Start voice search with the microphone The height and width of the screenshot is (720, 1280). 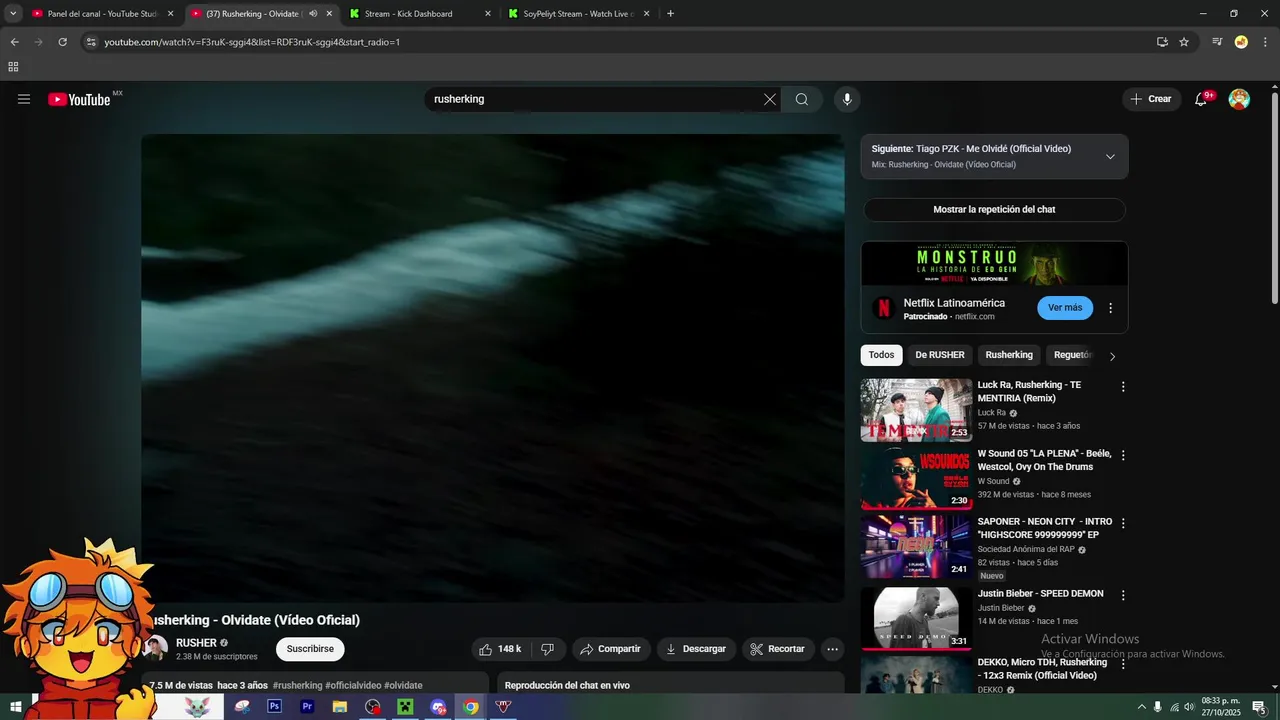[847, 99]
